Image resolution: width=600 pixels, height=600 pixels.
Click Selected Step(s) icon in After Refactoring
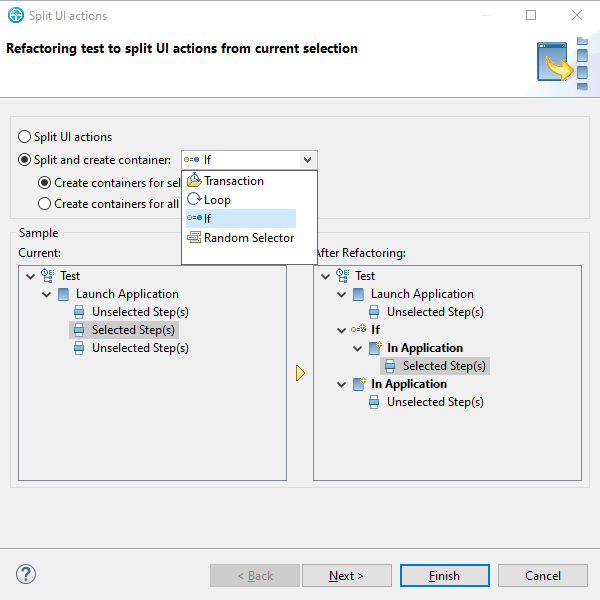pos(390,366)
